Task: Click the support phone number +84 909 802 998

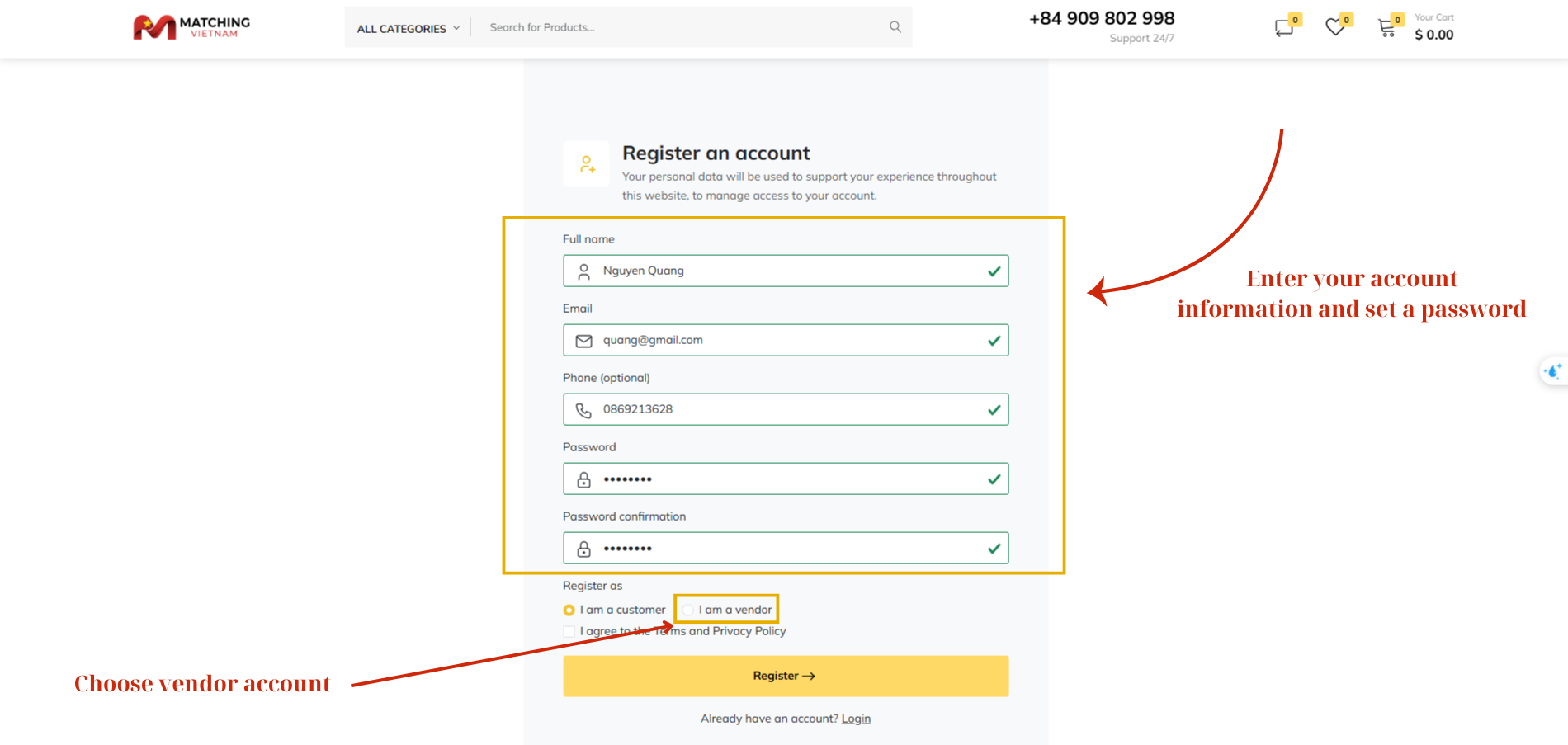Action: click(x=1101, y=19)
